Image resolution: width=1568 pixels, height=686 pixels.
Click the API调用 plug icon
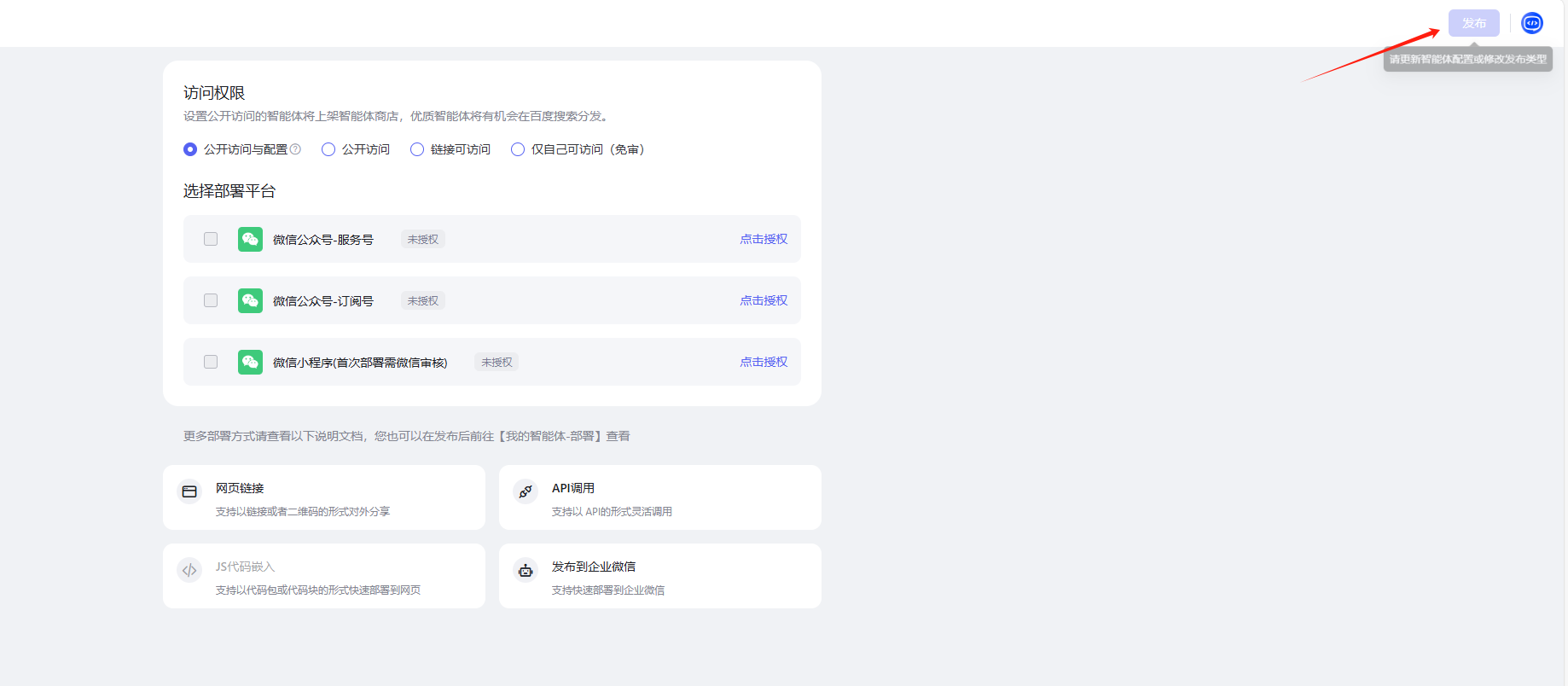(x=526, y=491)
